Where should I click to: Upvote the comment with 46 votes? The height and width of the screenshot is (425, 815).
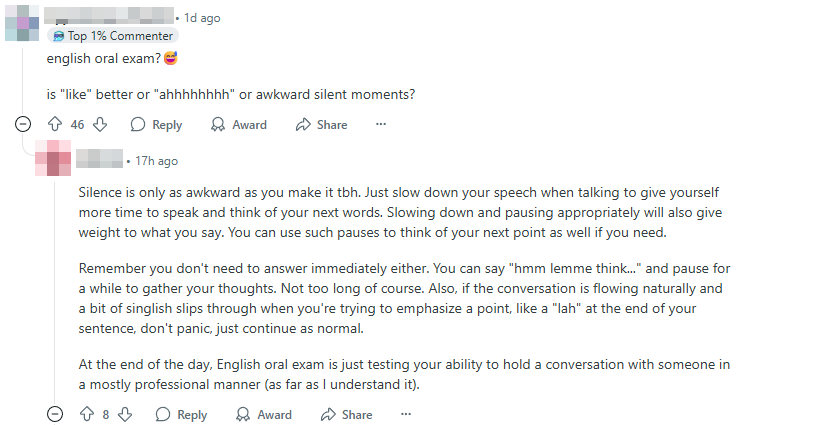55,125
